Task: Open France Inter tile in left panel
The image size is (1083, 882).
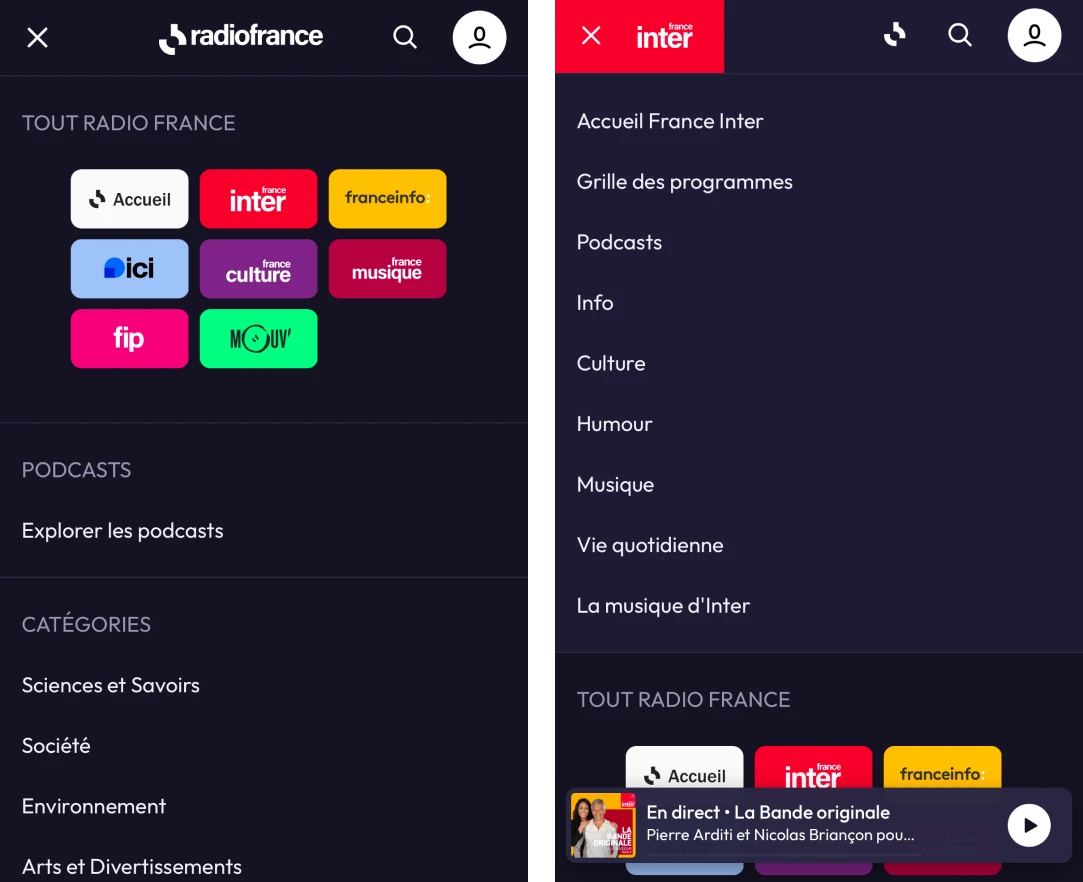Action: (258, 199)
